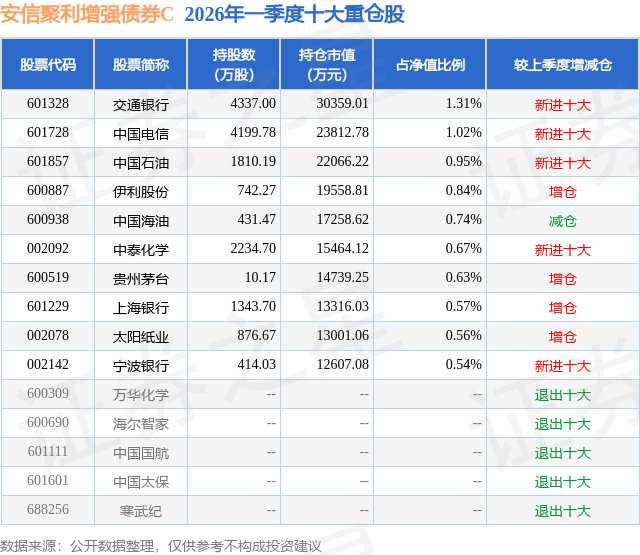Click stock name 交通银行
This screenshot has width=640, height=555.
coord(141,105)
